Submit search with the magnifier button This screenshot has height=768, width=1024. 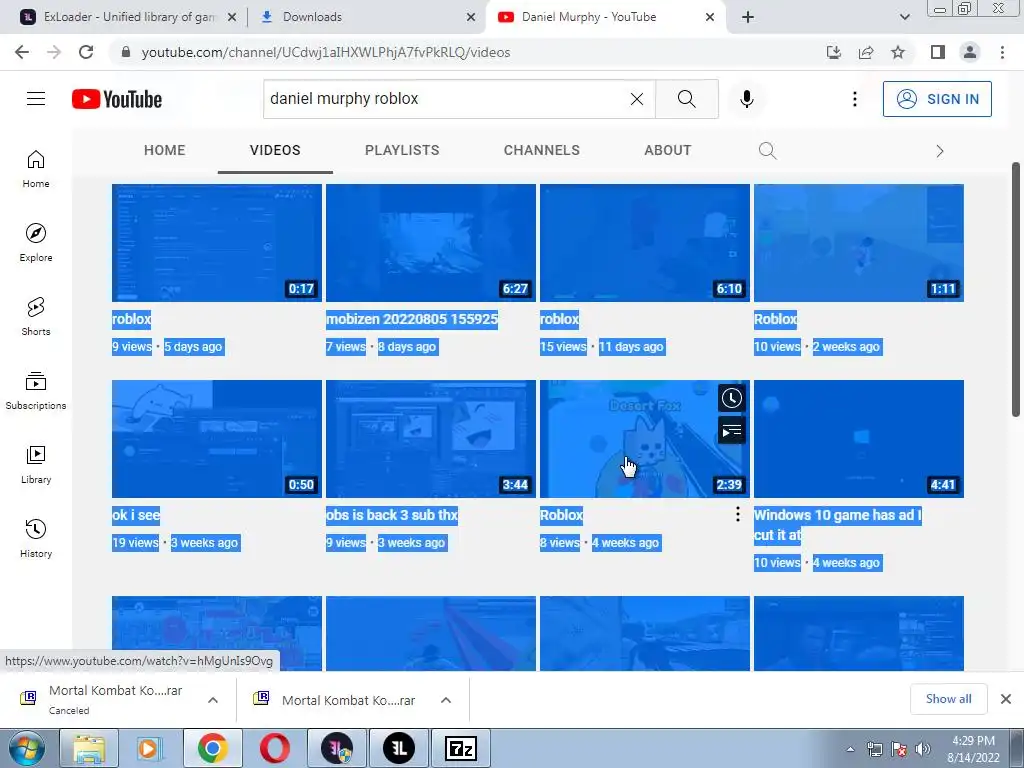tap(686, 99)
